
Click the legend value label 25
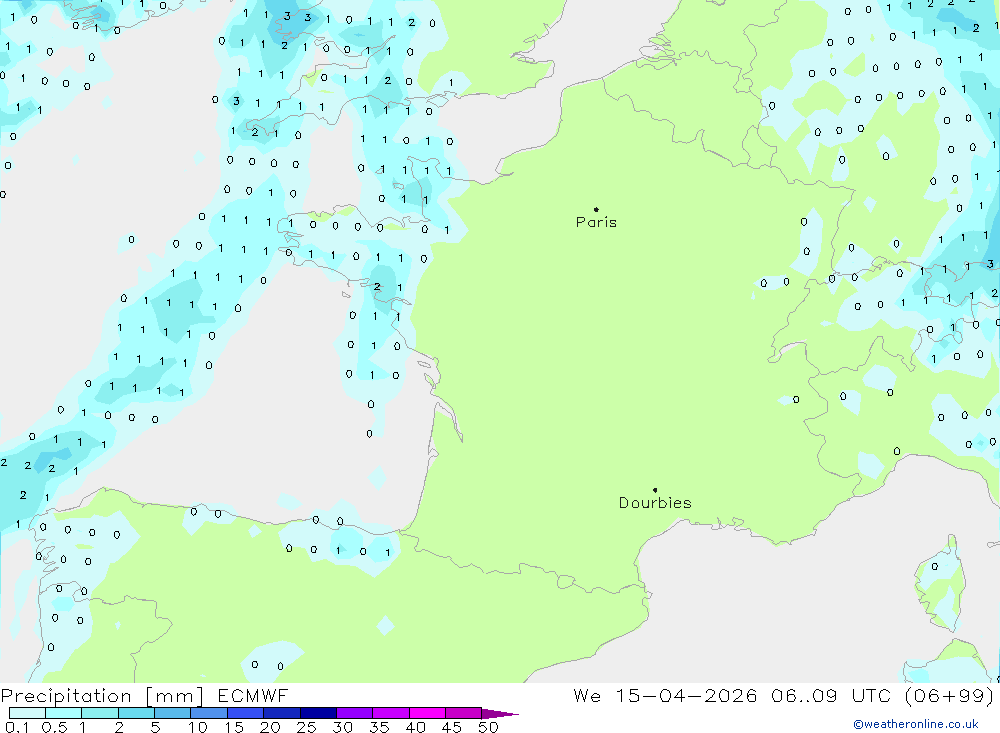click(306, 727)
